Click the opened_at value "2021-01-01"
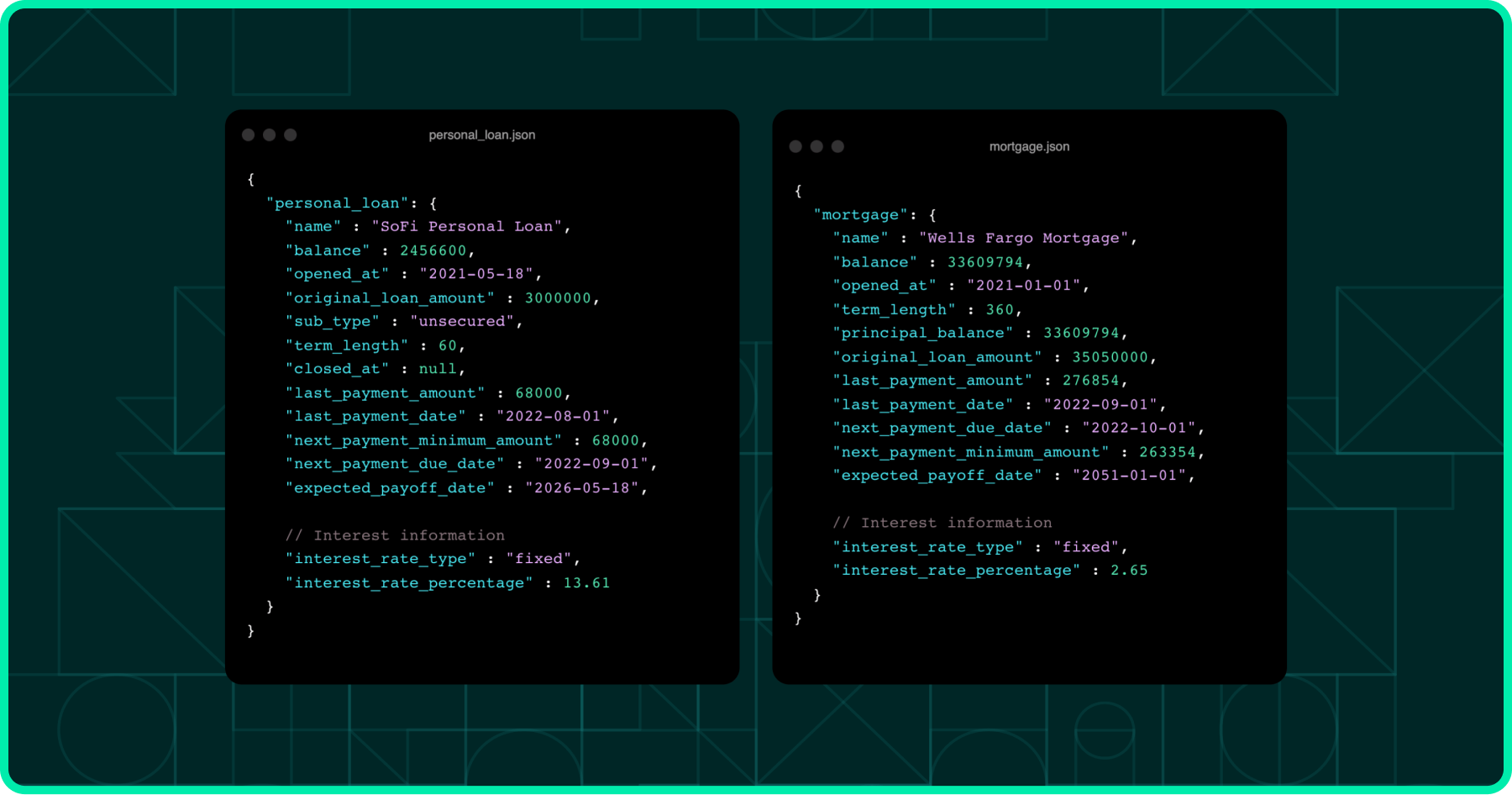The height and width of the screenshot is (795, 1512). (1024, 286)
